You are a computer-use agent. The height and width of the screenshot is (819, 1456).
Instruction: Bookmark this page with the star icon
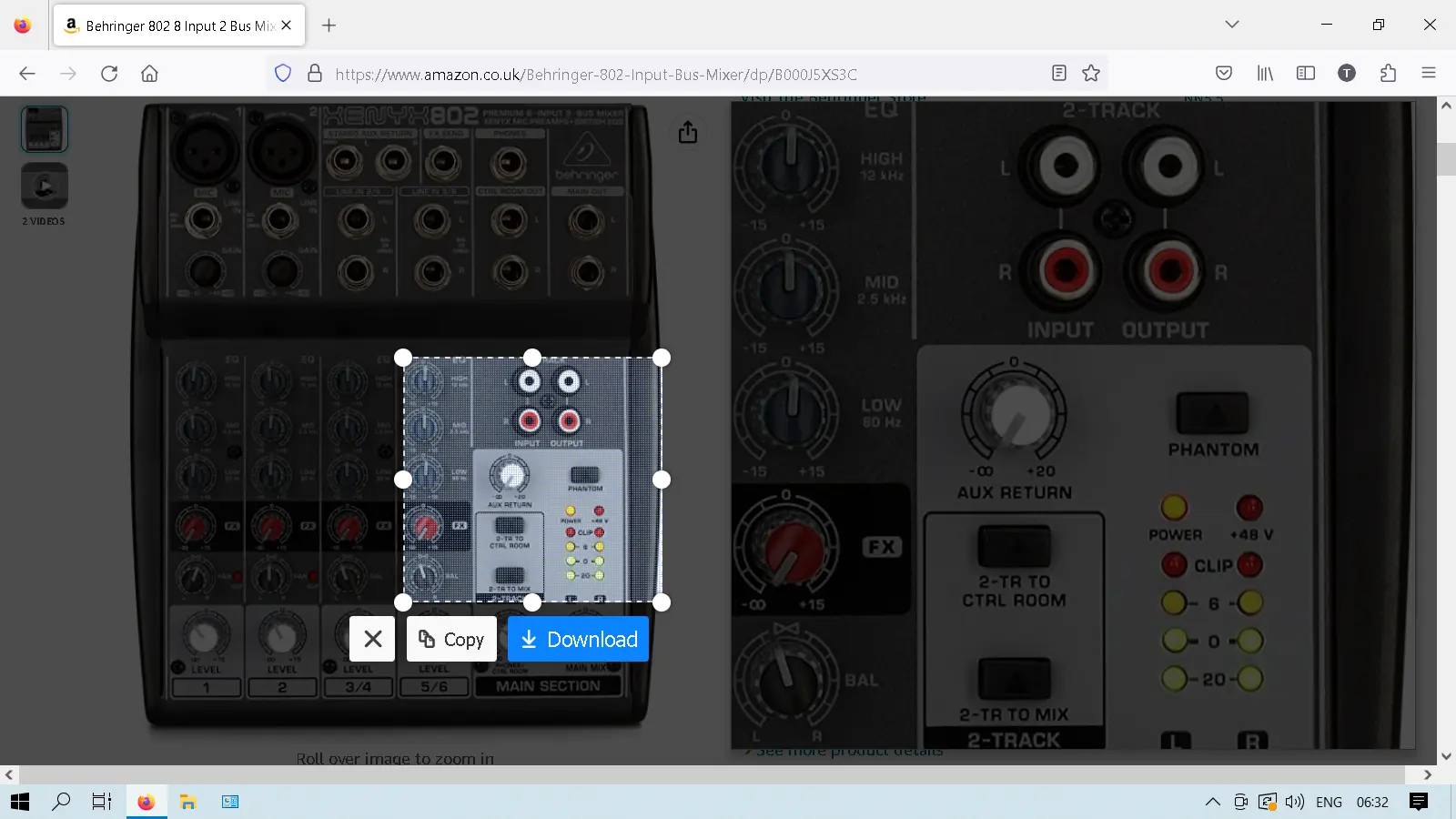point(1091,74)
